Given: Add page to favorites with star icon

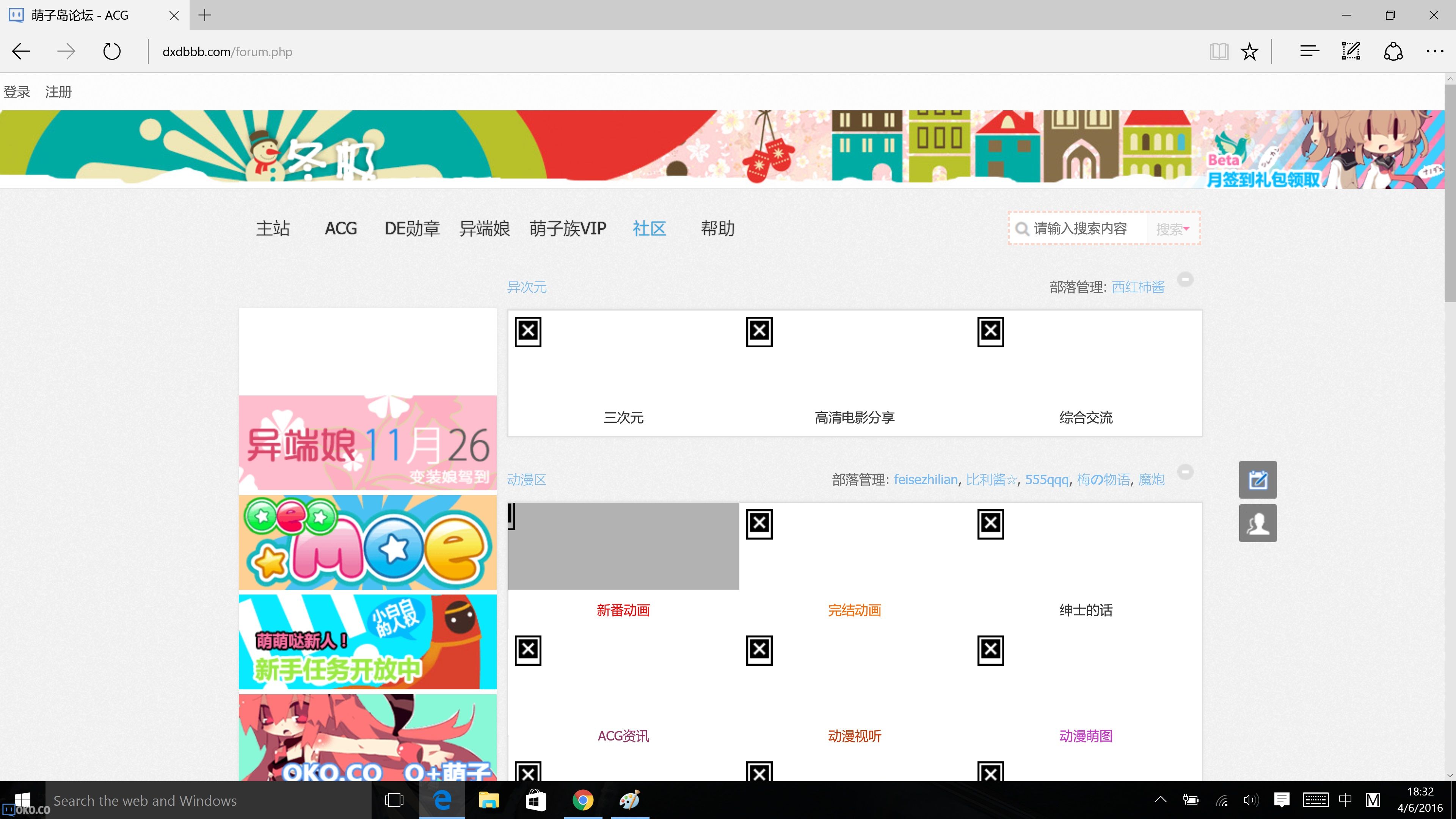Looking at the screenshot, I should pos(1249,52).
